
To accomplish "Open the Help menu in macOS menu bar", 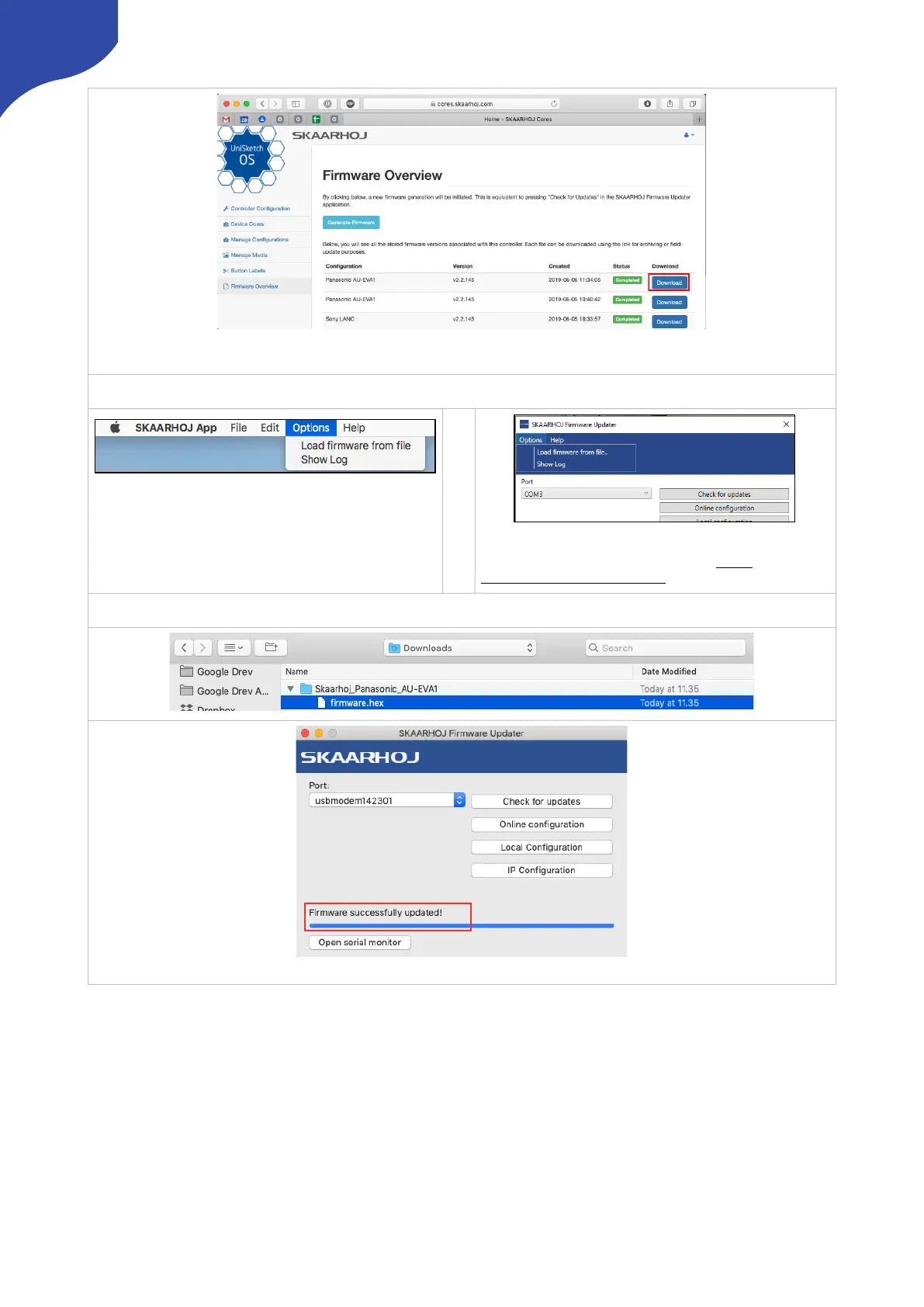I will coord(354,428).
